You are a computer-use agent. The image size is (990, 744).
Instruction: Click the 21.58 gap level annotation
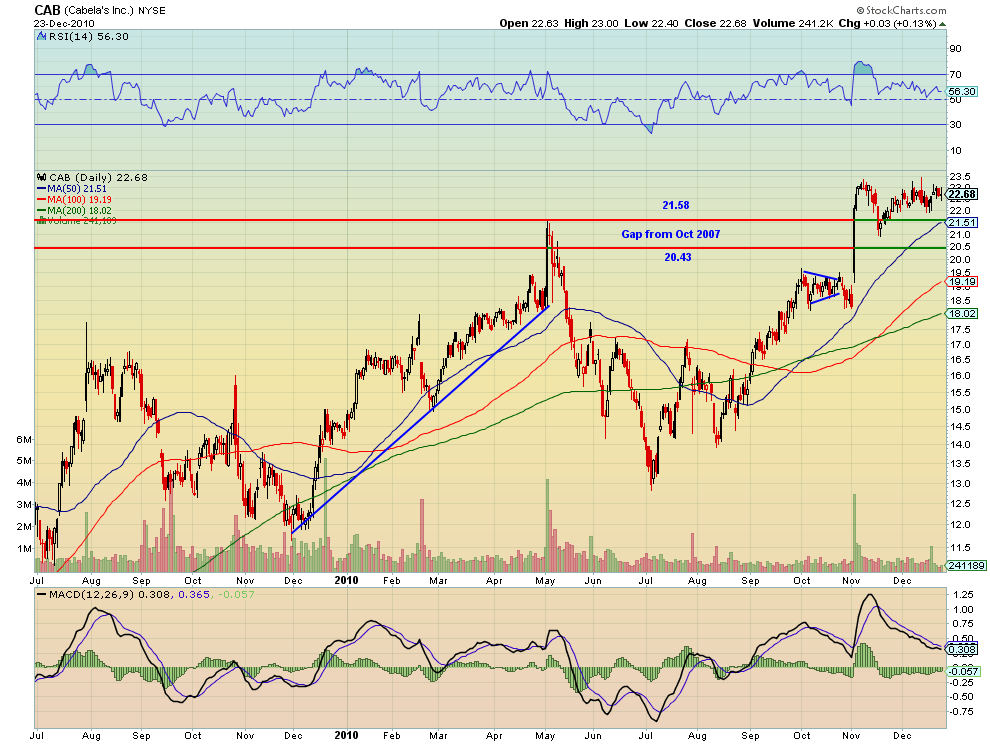676,205
